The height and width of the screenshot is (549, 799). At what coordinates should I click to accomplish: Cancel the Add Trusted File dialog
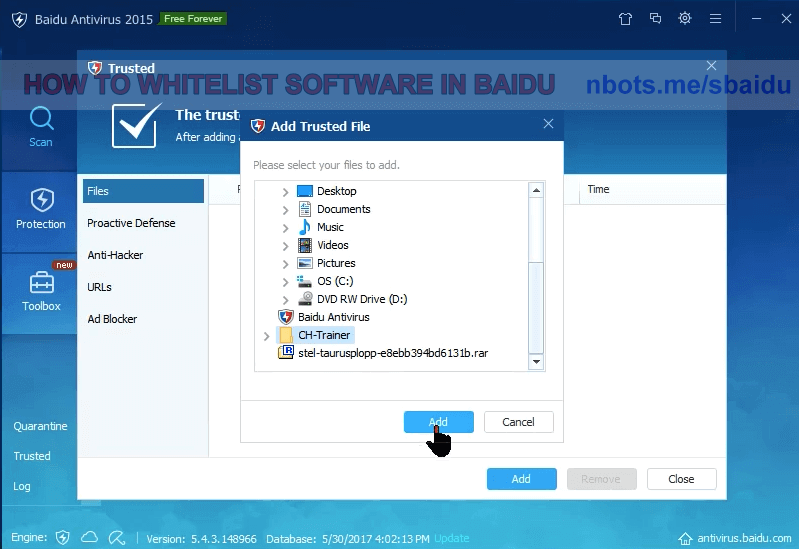(x=519, y=422)
